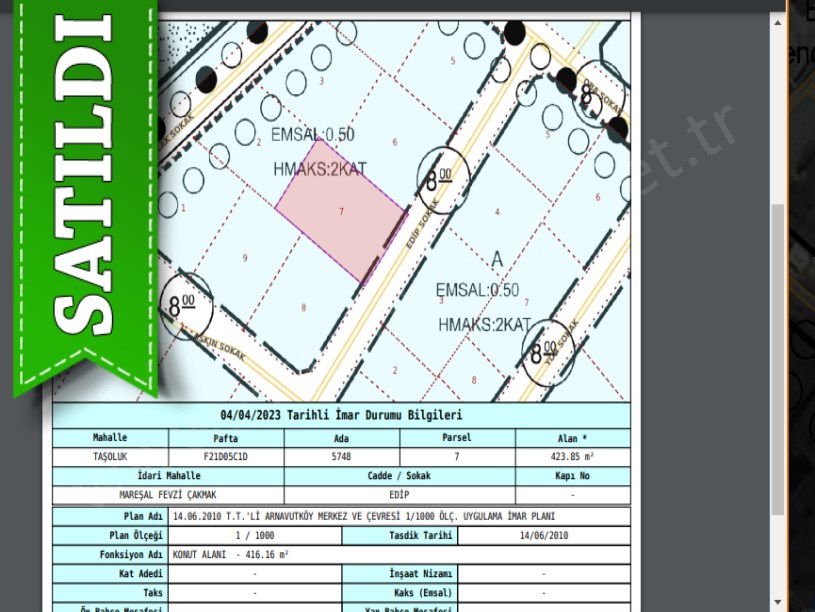Click the TAŞOLUK mahalle cell
This screenshot has width=815, height=612.
pos(110,456)
